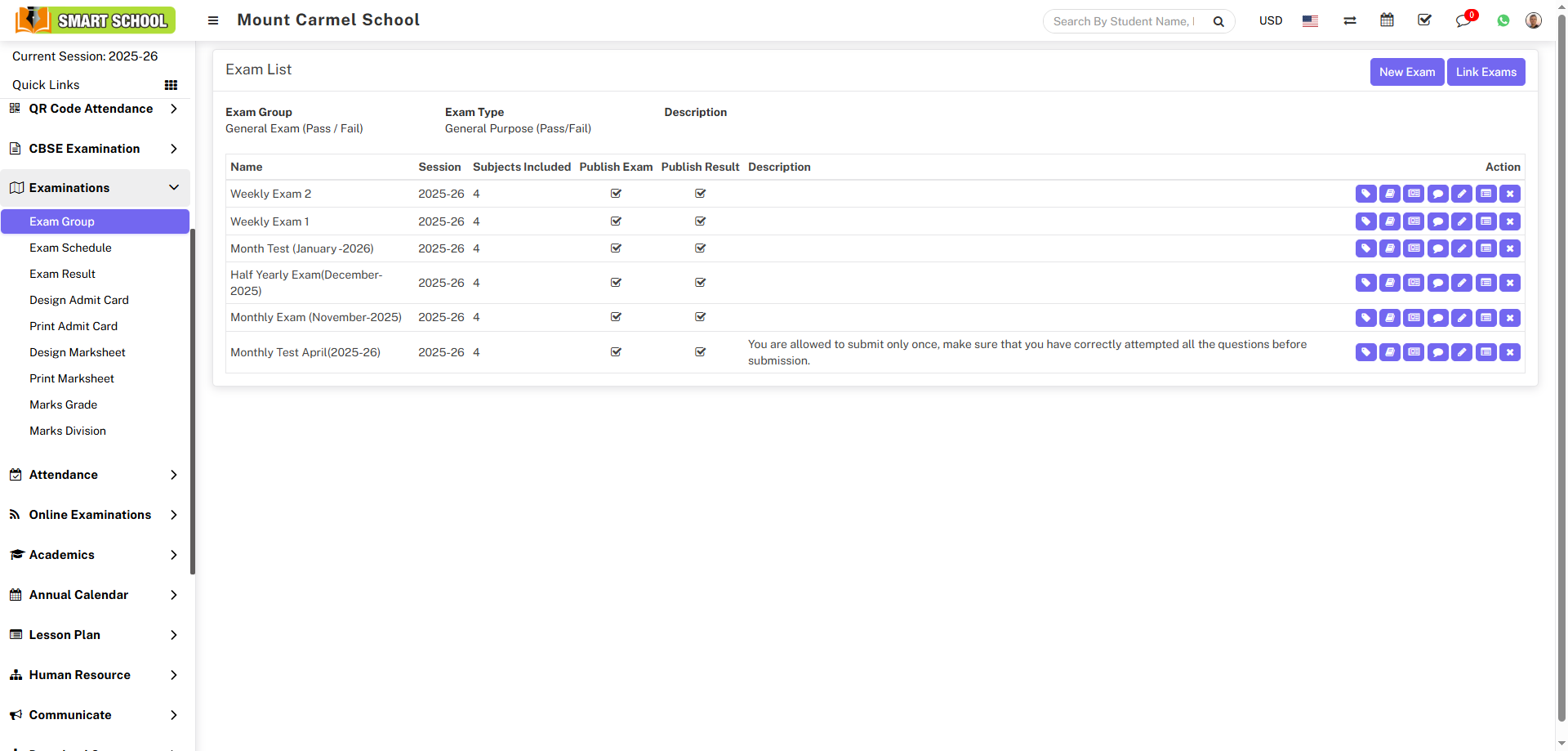Open the USD currency selector

pyautogui.click(x=1270, y=20)
